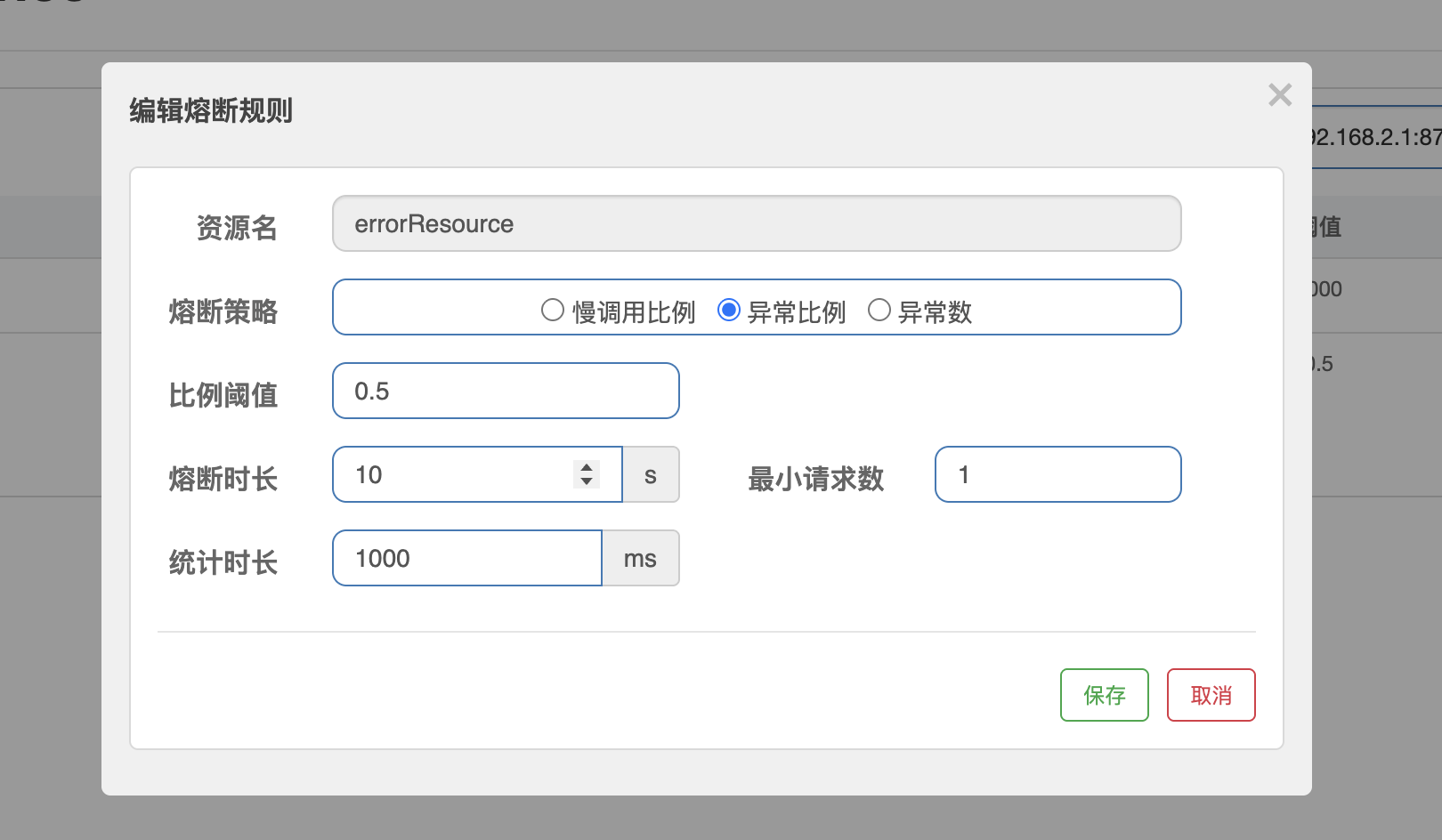Viewport: 1442px width, 840px height.
Task: Click the 资源名 label
Action: (x=236, y=228)
